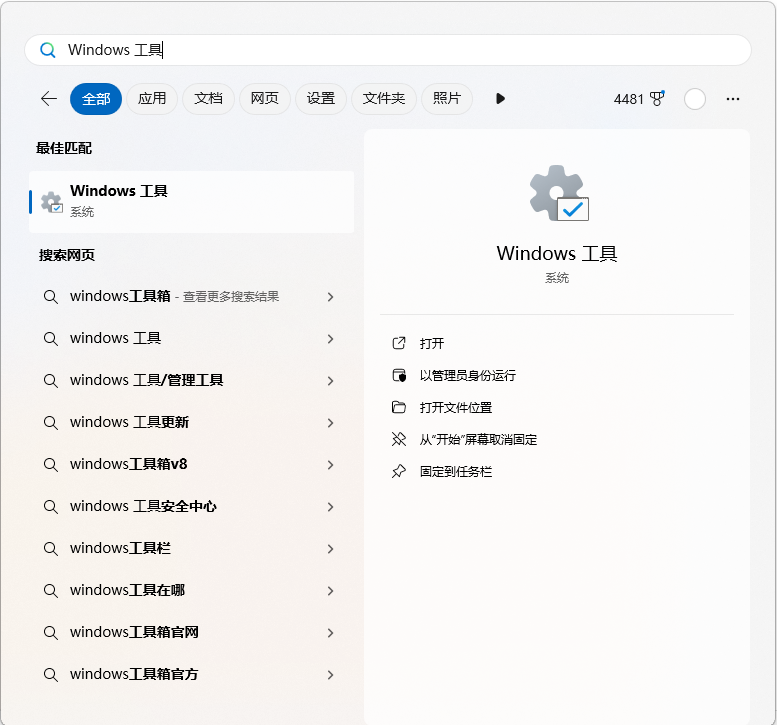The width and height of the screenshot is (777, 725).
Task: Show more filter categories with play arrow
Action: click(500, 99)
